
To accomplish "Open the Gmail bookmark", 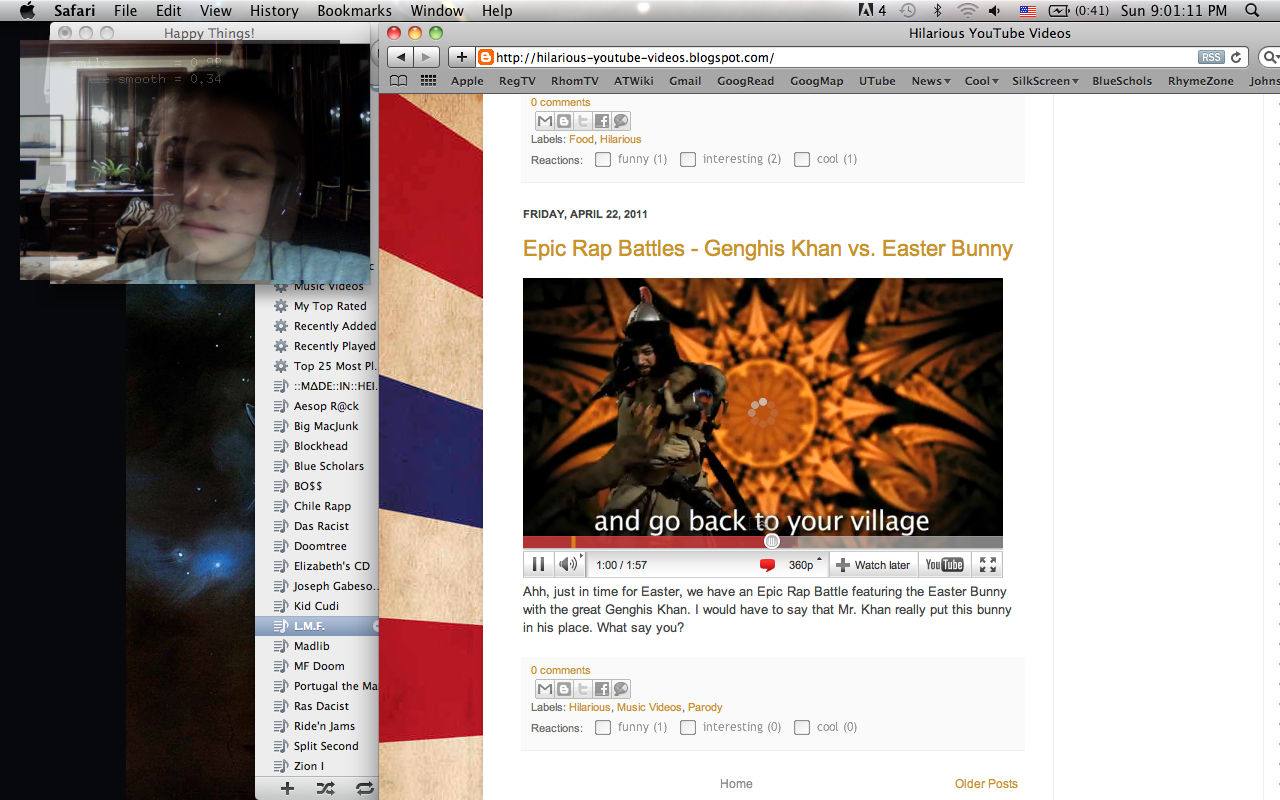I will pos(685,81).
